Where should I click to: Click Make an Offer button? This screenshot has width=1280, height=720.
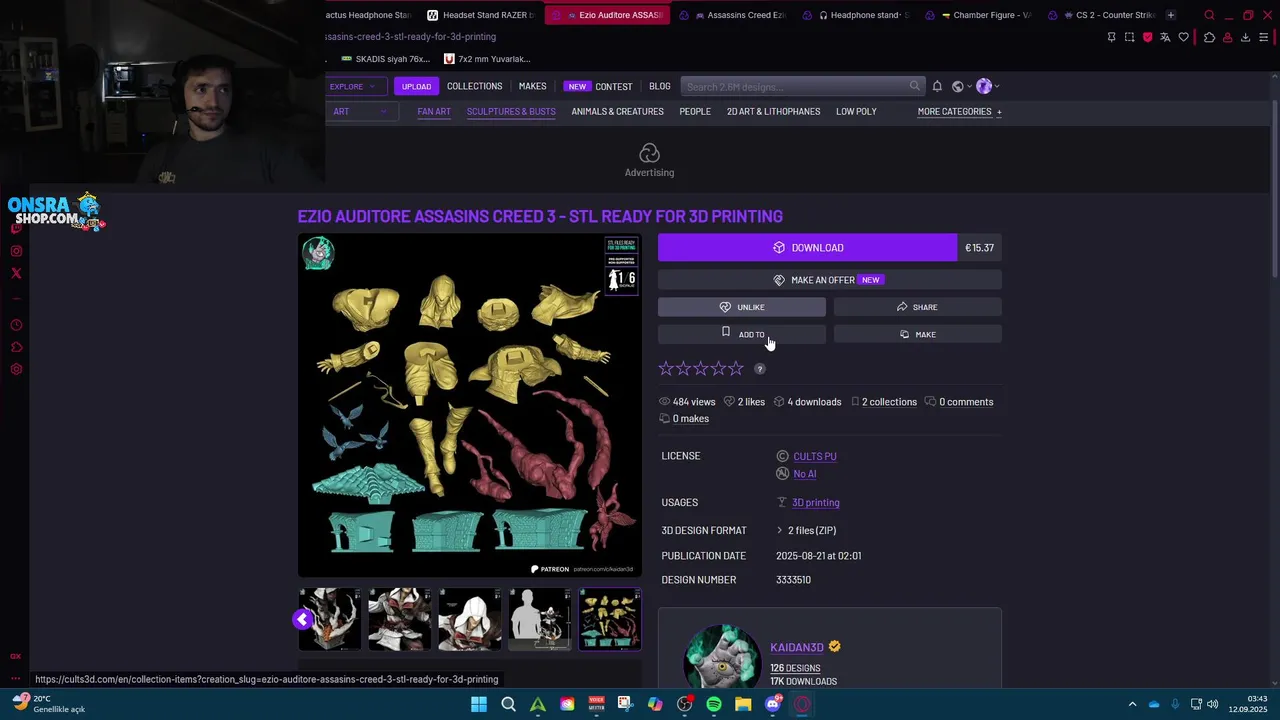830,280
